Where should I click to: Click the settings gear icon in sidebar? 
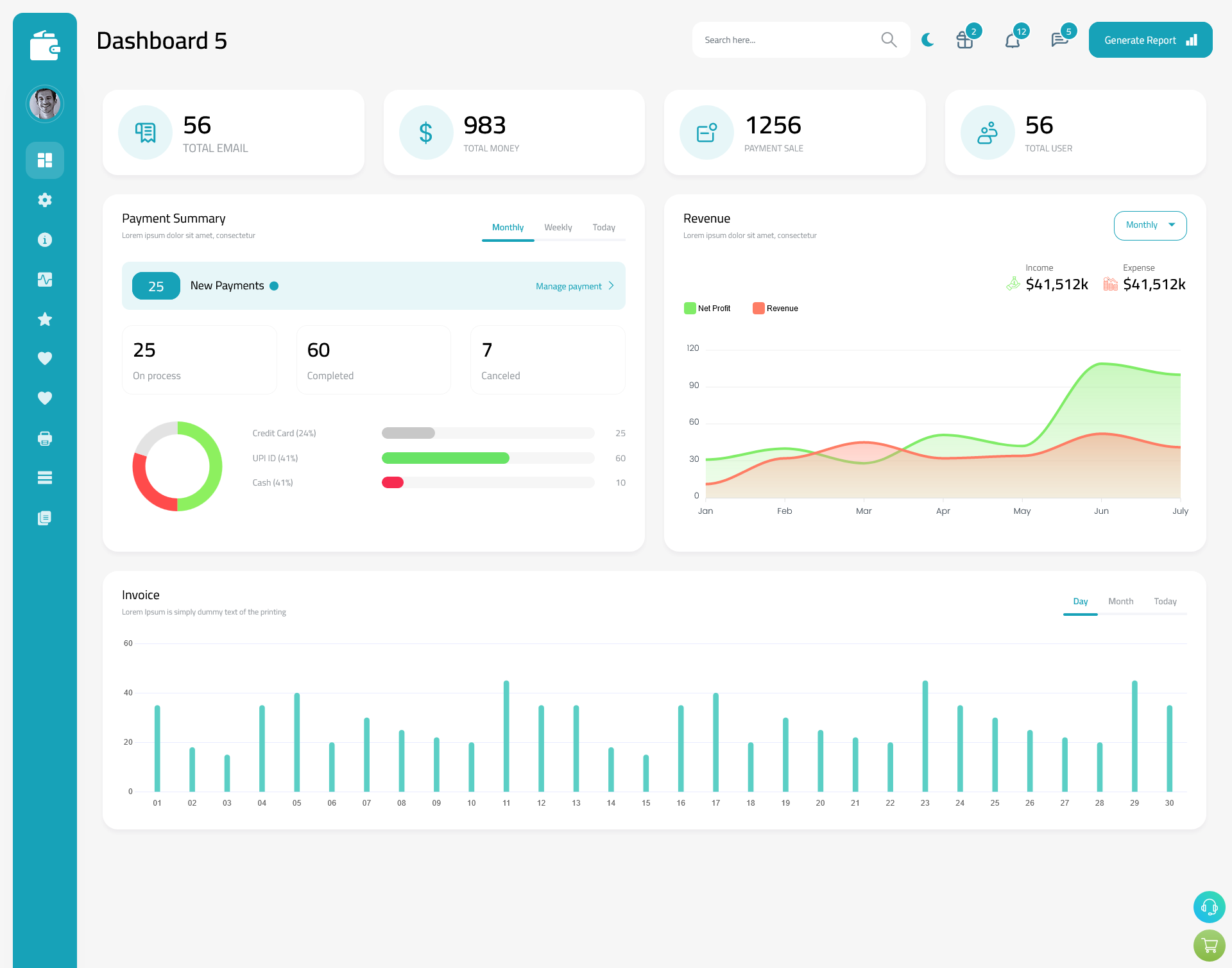click(45, 199)
